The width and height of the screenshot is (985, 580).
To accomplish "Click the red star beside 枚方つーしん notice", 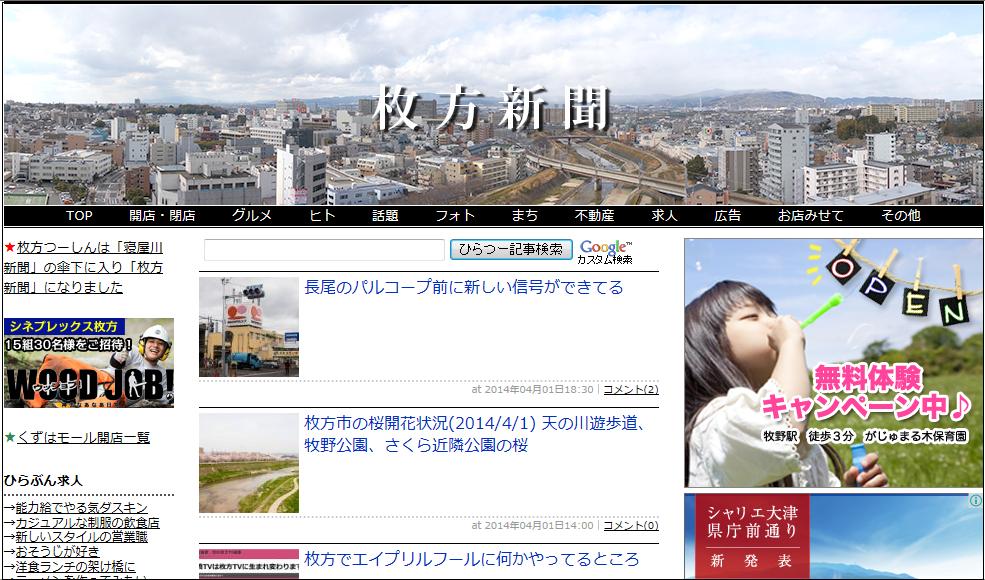I will tap(9, 248).
